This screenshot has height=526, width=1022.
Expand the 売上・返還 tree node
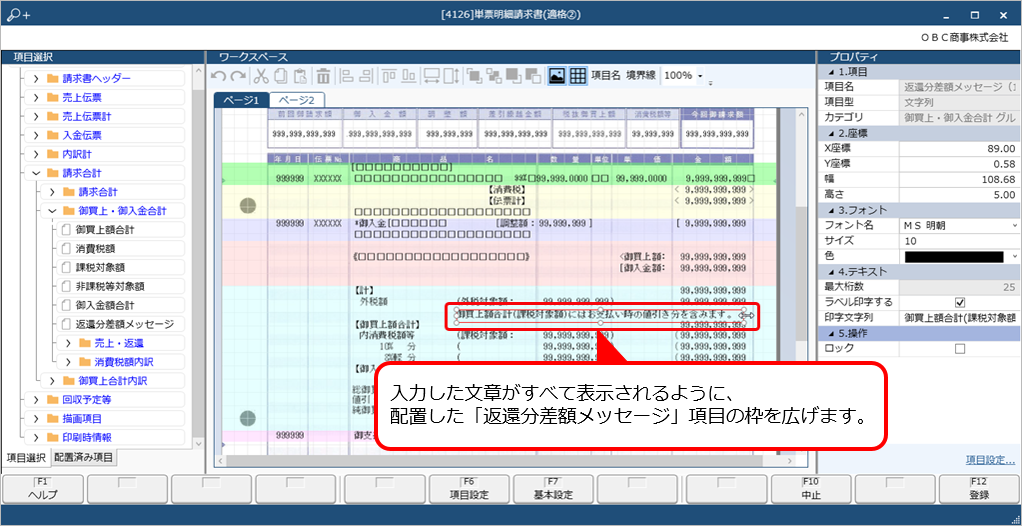click(x=67, y=343)
